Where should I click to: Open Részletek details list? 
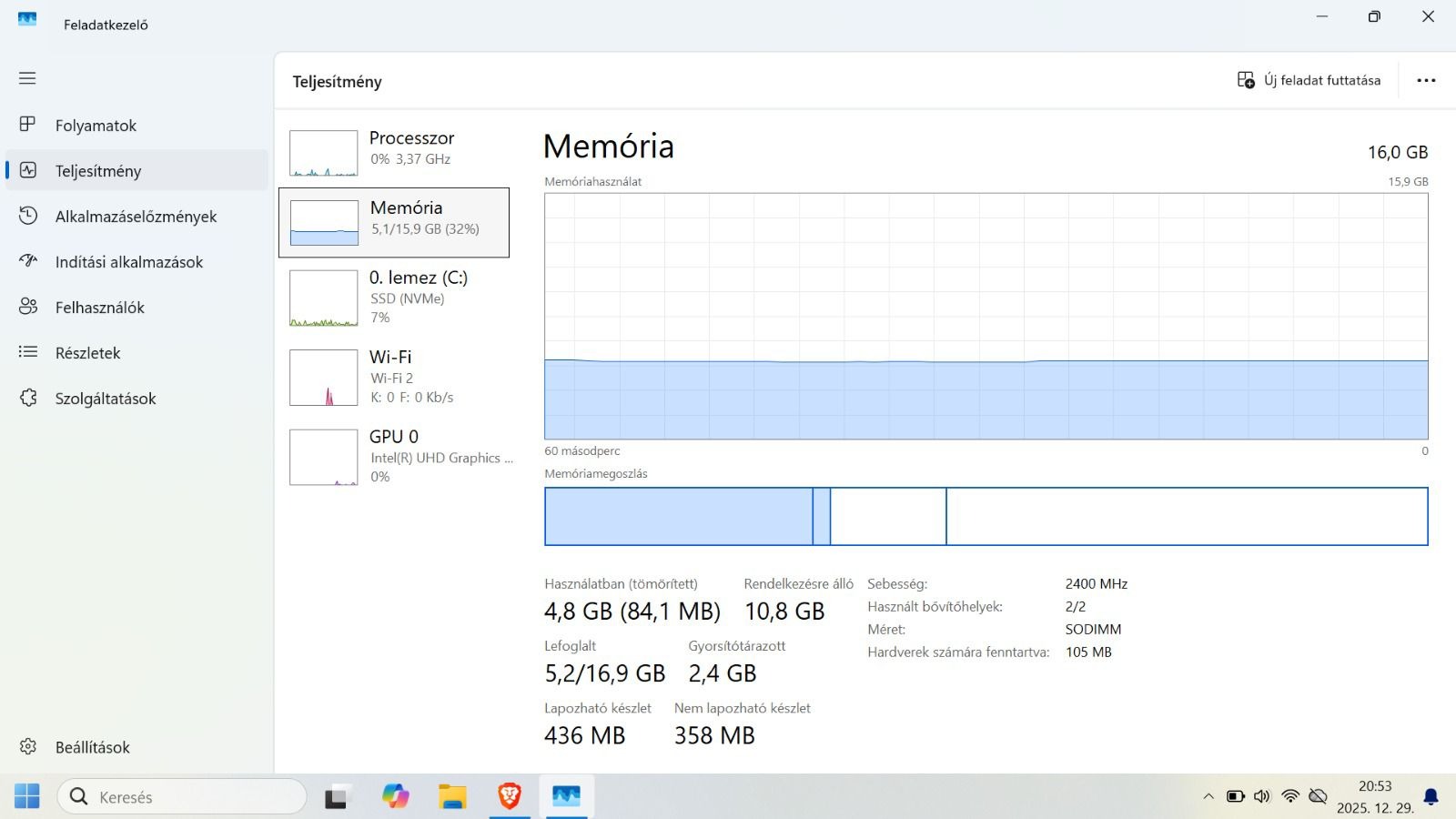coord(87,353)
